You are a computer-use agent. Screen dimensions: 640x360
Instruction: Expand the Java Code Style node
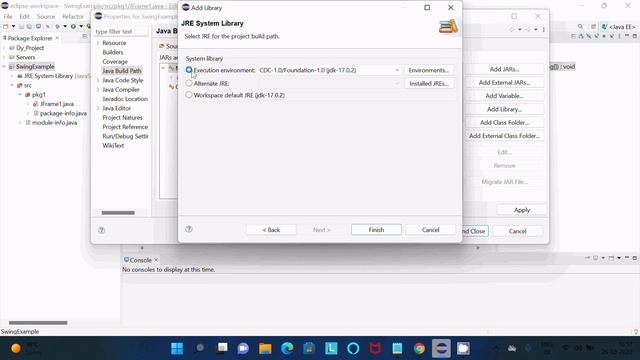[98, 80]
